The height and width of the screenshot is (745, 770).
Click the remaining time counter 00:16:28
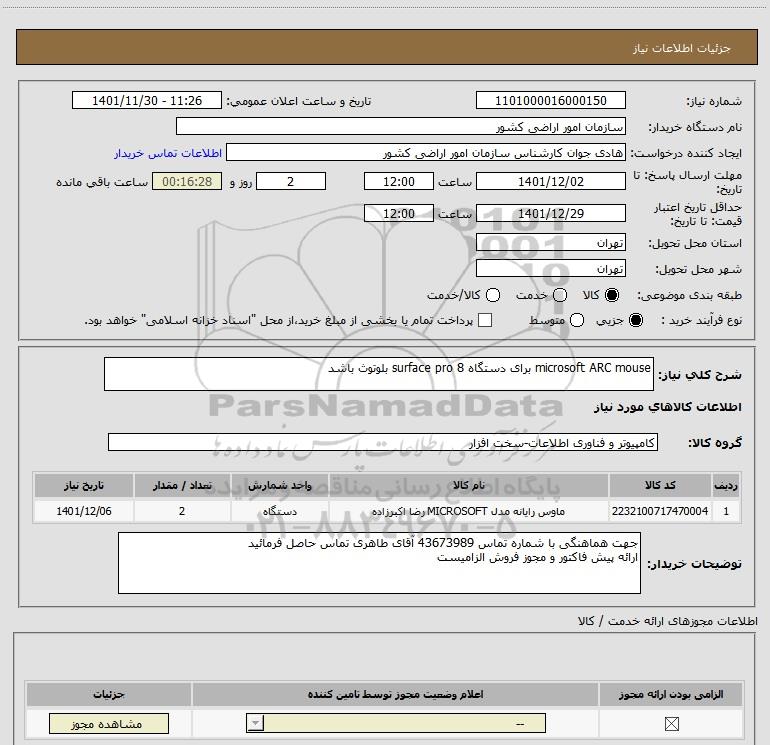pyautogui.click(x=187, y=181)
